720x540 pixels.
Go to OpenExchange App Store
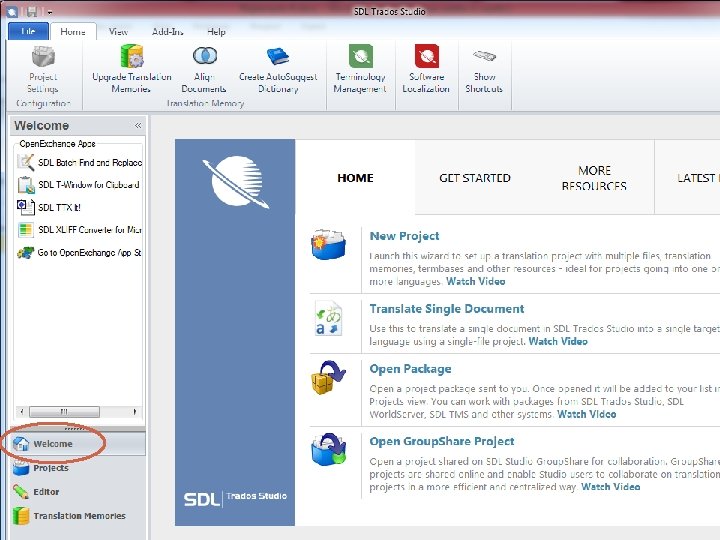(x=79, y=252)
